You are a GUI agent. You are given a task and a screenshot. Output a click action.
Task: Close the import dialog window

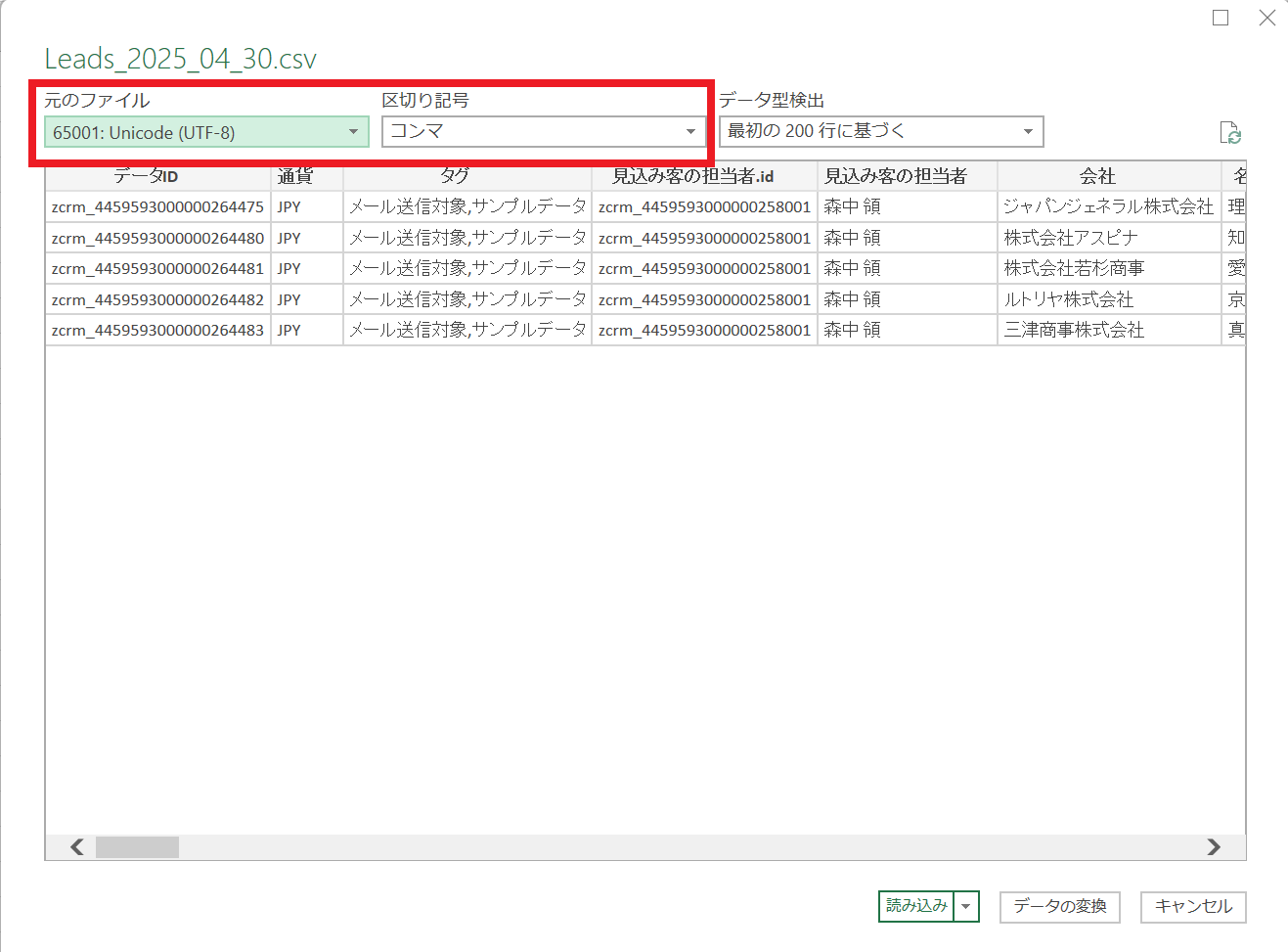click(x=1266, y=18)
